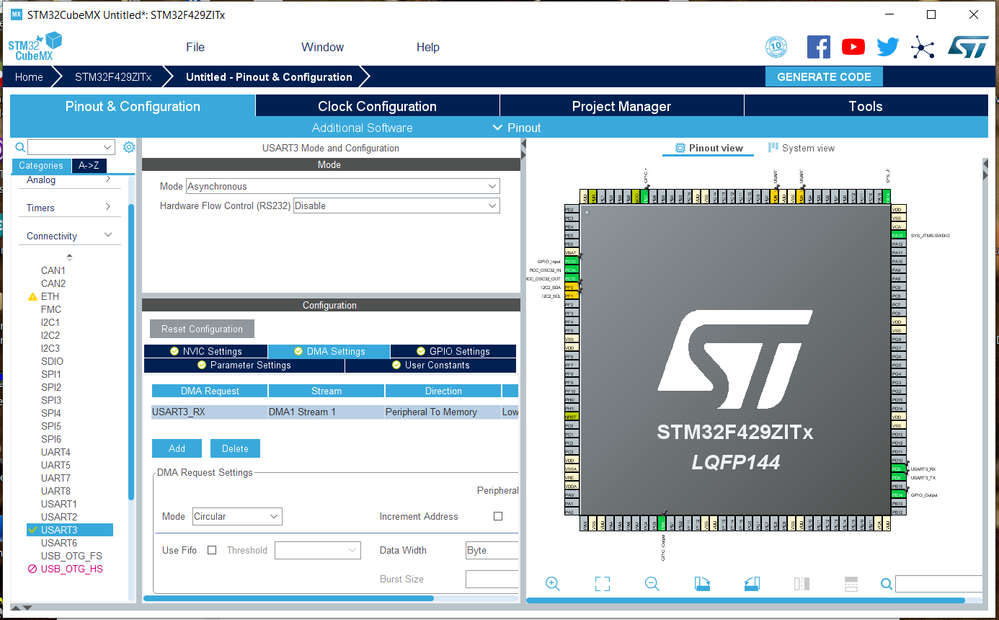This screenshot has height=620, width=999.
Task: Click the ST community network icon
Action: 922,47
